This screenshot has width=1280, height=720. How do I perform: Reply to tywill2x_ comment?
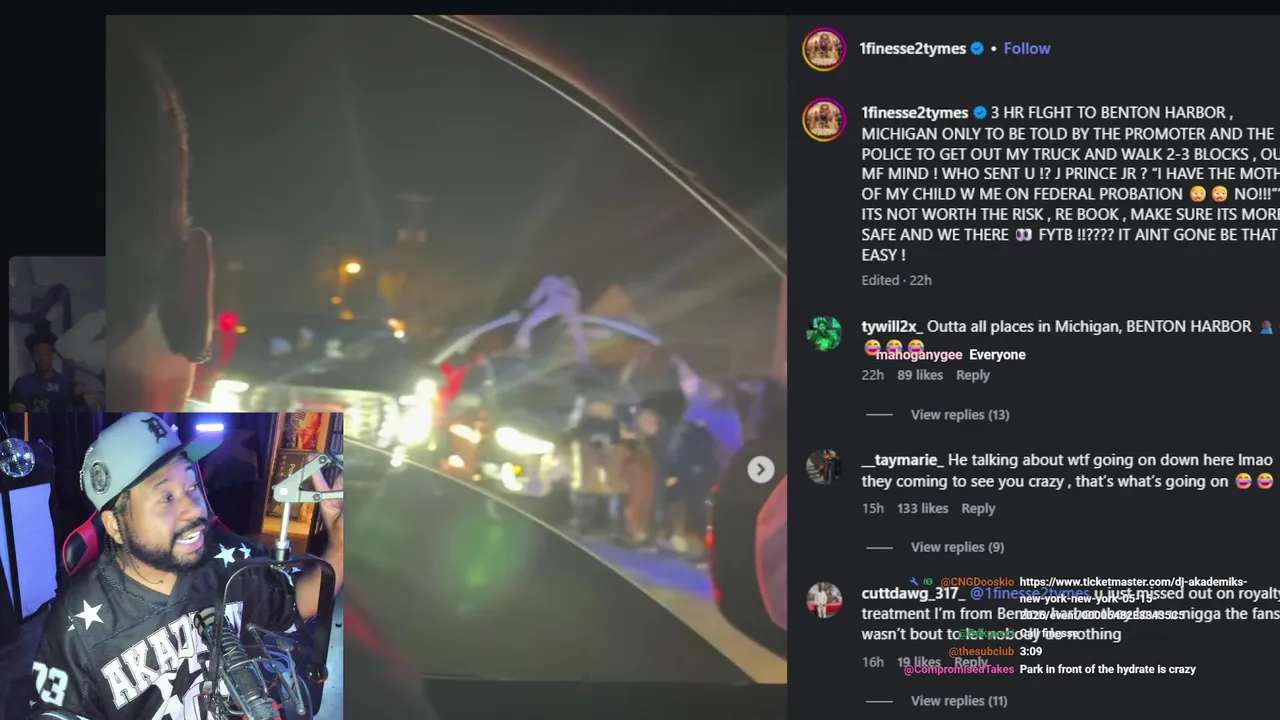point(972,375)
